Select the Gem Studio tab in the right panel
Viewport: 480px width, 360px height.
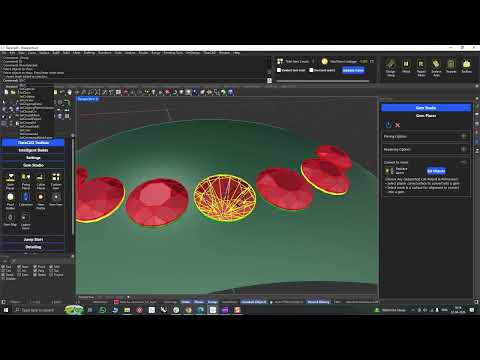click(x=426, y=108)
